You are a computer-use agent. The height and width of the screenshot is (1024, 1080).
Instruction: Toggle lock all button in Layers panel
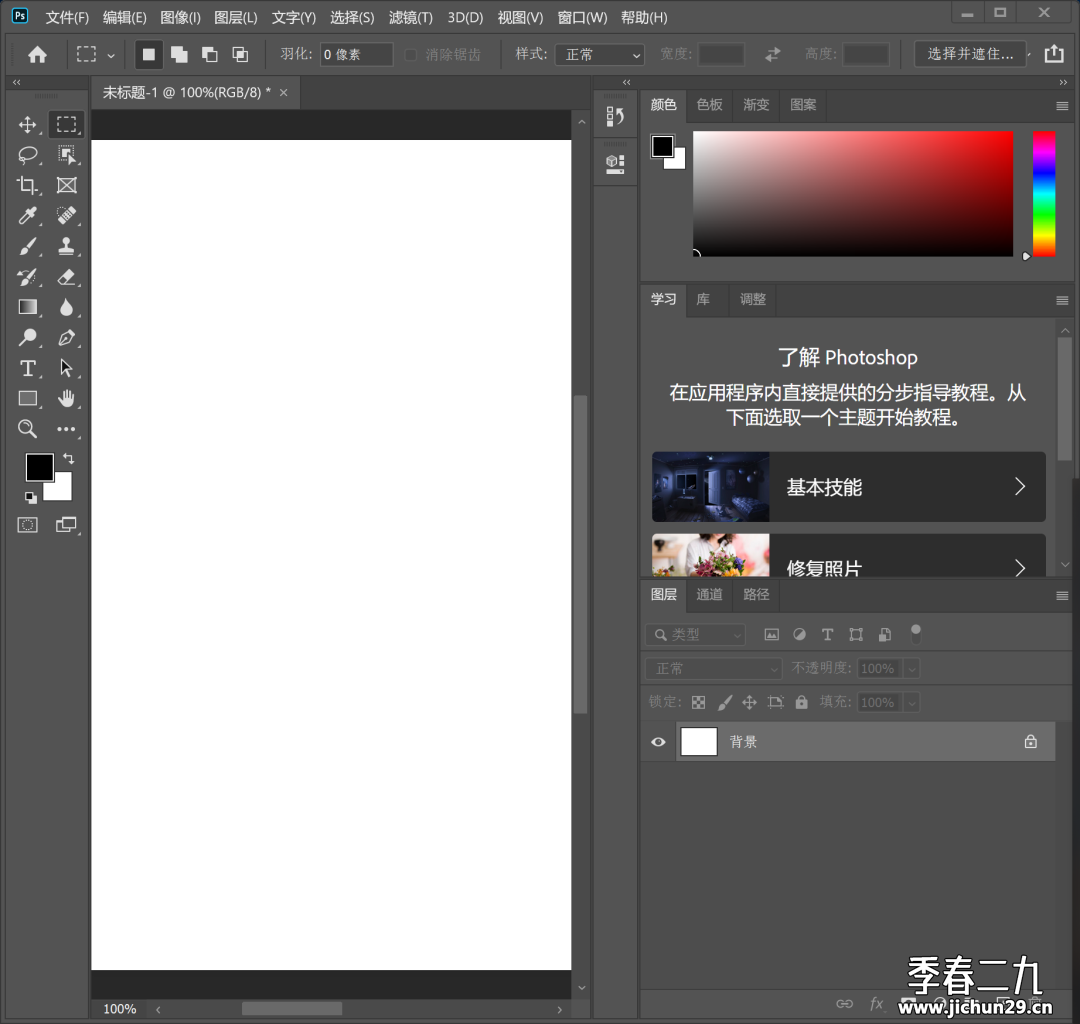coord(801,702)
